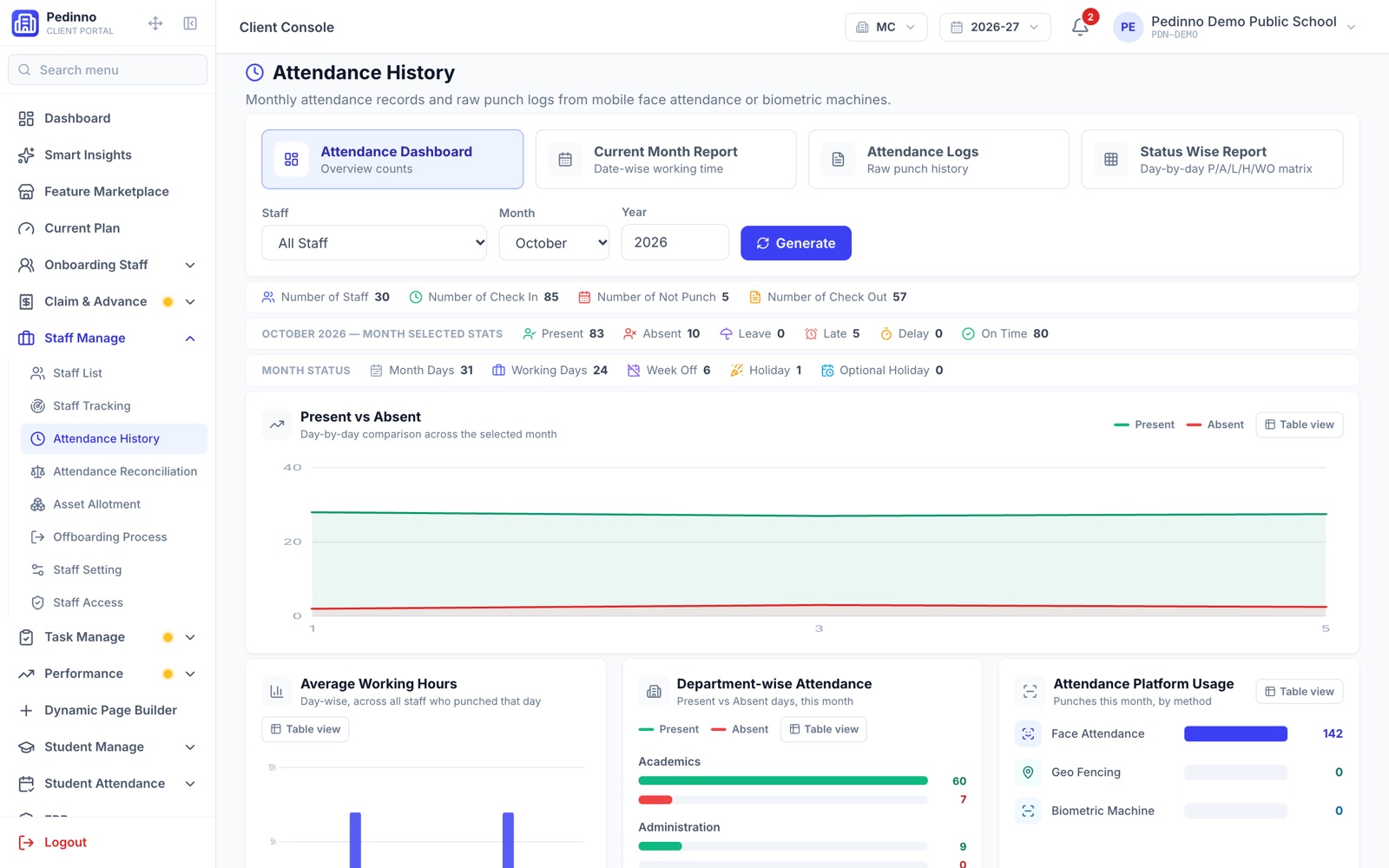Expand the Onboarding Staff menu

(190, 265)
